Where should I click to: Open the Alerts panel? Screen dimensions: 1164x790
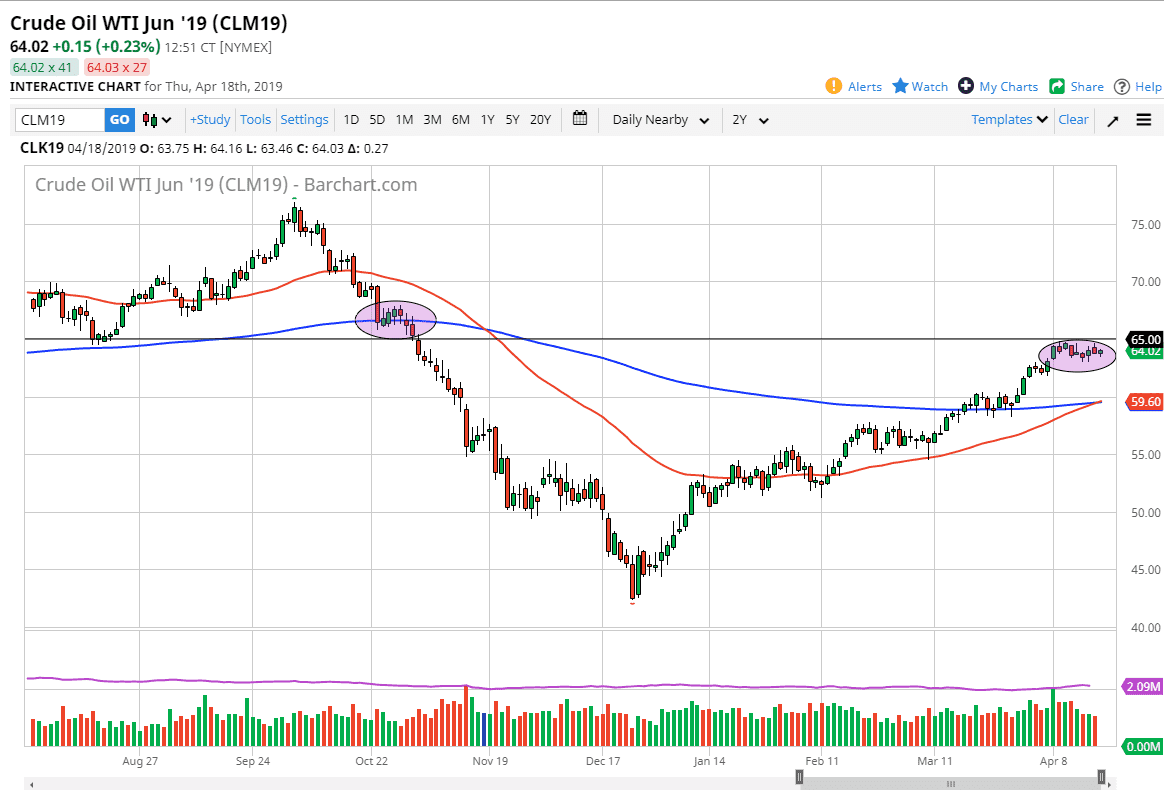pyautogui.click(x=853, y=86)
